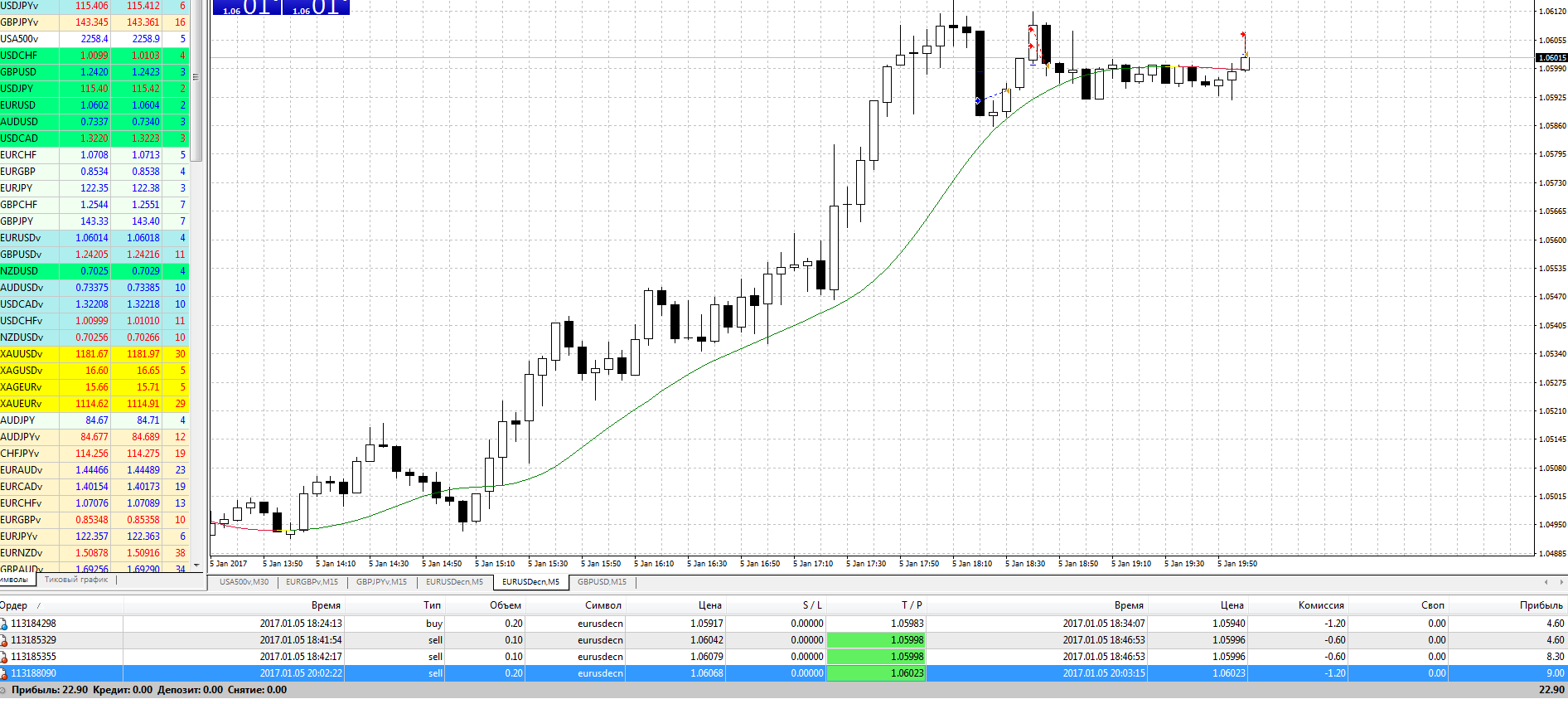Click the sell order icon for 113185355
1568x704 pixels.
click(4, 657)
